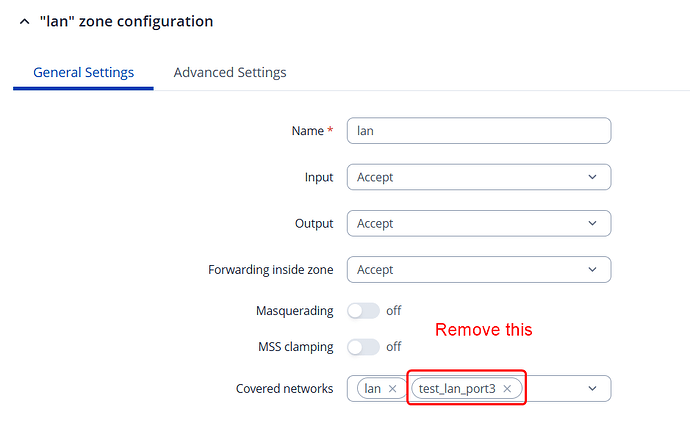Click the "Covered networks" field label

click(x=284, y=388)
